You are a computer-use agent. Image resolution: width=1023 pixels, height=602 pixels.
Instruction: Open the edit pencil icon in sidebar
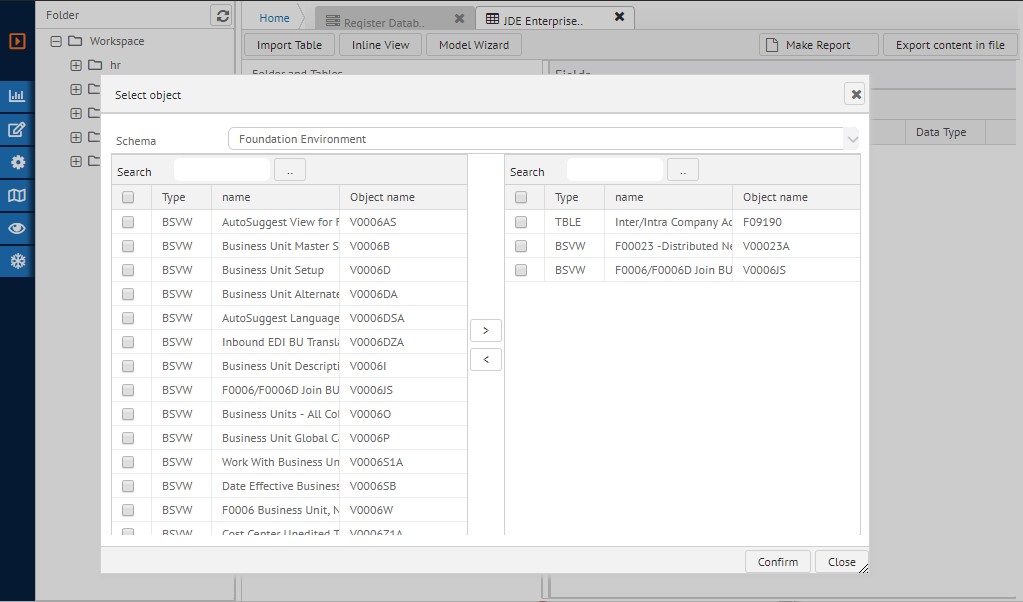click(17, 130)
